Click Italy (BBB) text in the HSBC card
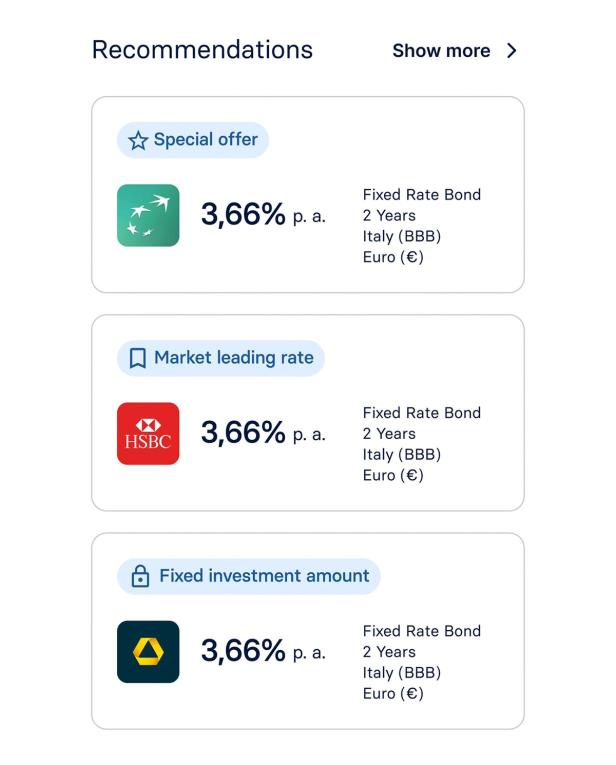The image size is (616, 765). click(x=401, y=454)
